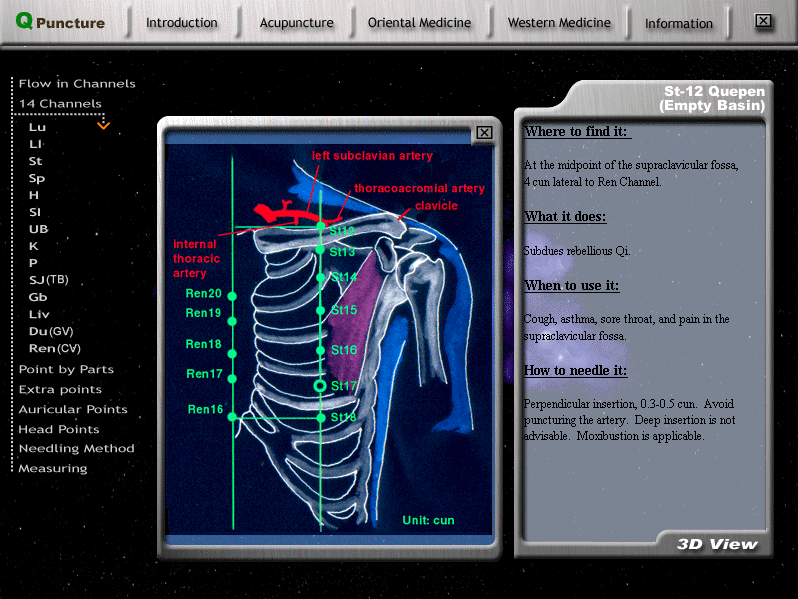Open the Information tab
Screen dimensions: 798x599
point(679,23)
